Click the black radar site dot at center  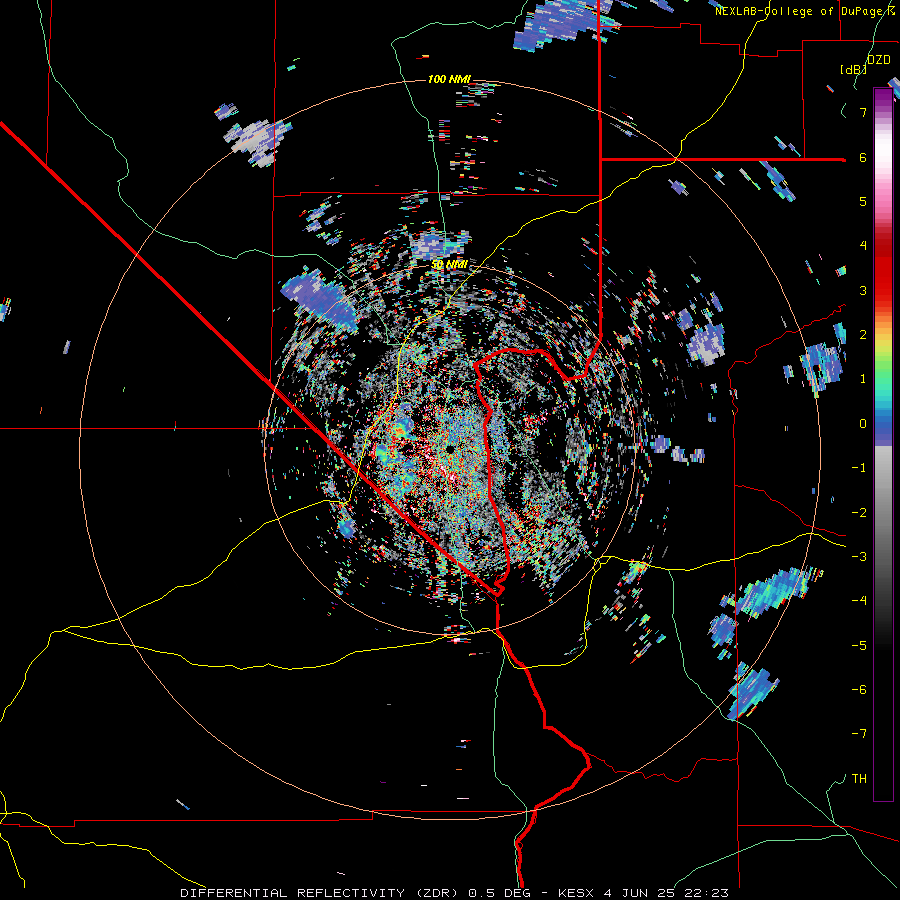450,448
